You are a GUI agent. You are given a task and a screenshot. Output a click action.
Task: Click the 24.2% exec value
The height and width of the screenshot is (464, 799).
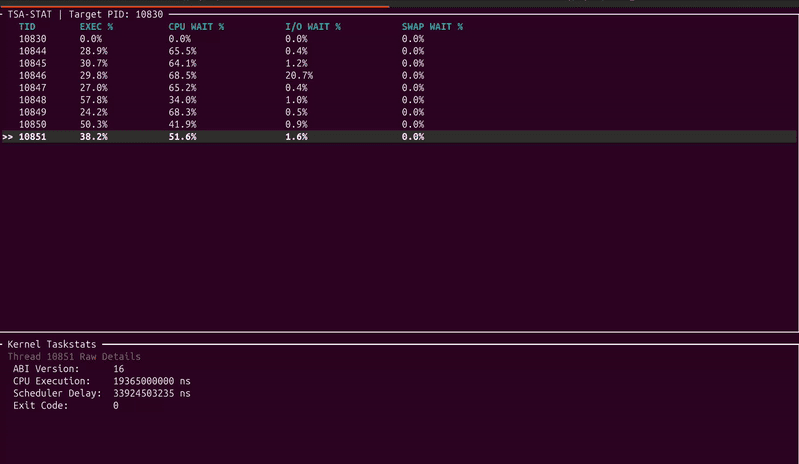tap(93, 112)
